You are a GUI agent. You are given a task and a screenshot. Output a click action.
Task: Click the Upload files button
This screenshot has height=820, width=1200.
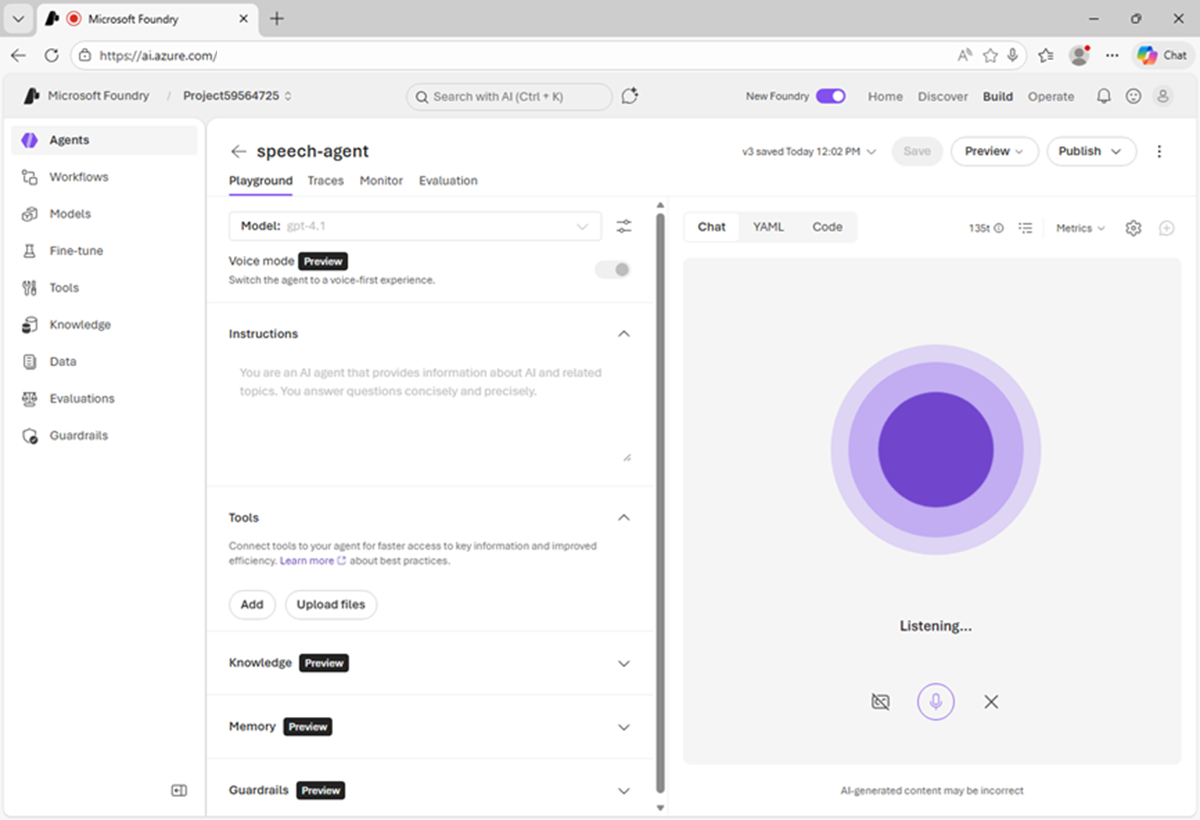point(331,604)
